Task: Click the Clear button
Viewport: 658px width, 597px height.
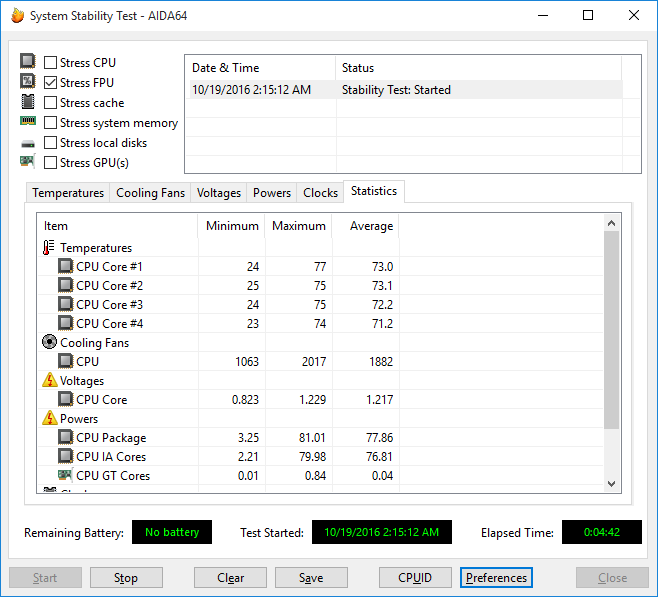Action: (230, 578)
